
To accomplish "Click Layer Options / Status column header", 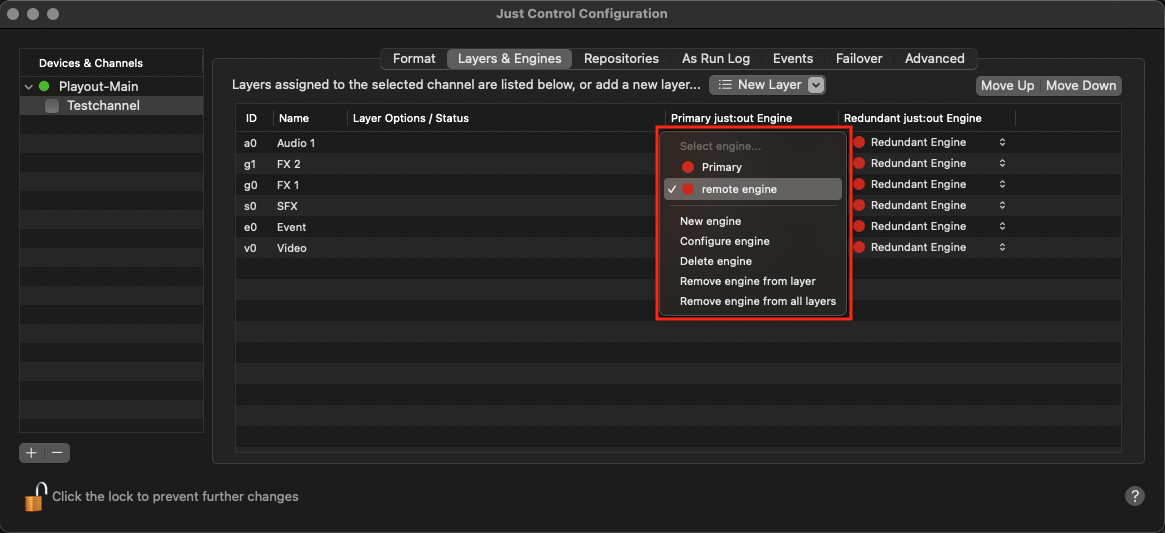I will [x=506, y=118].
